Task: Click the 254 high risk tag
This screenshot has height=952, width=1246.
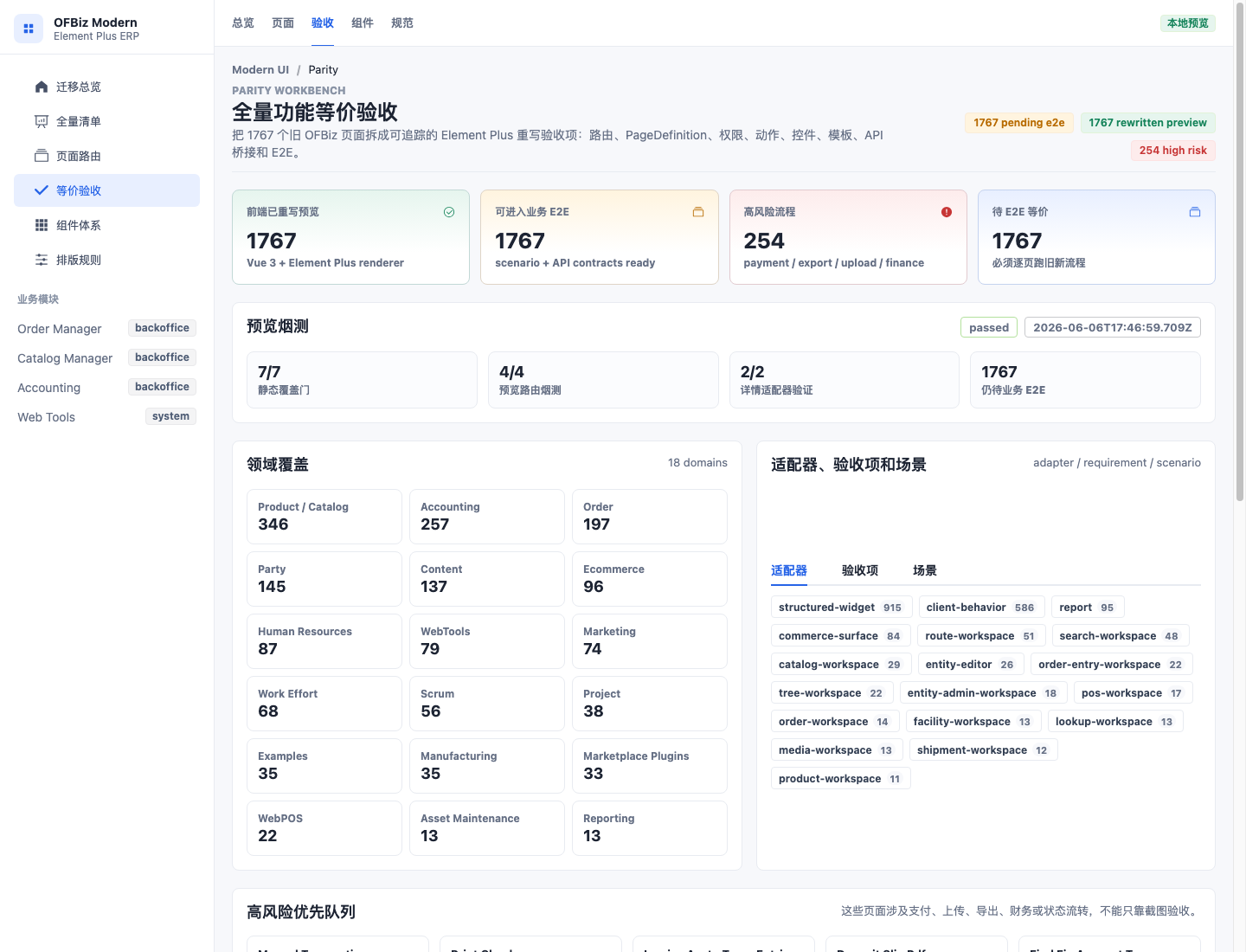Action: click(x=1172, y=151)
